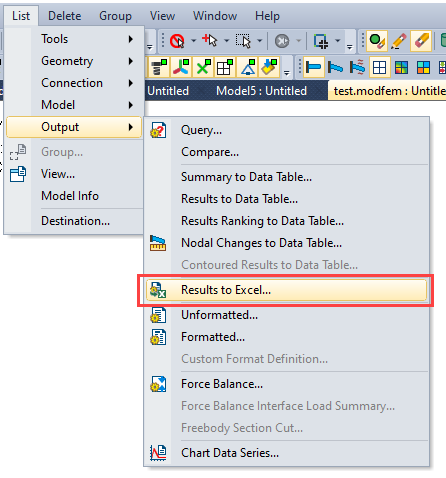The height and width of the screenshot is (478, 446).
Task: Open the List menu
Action: [21, 16]
